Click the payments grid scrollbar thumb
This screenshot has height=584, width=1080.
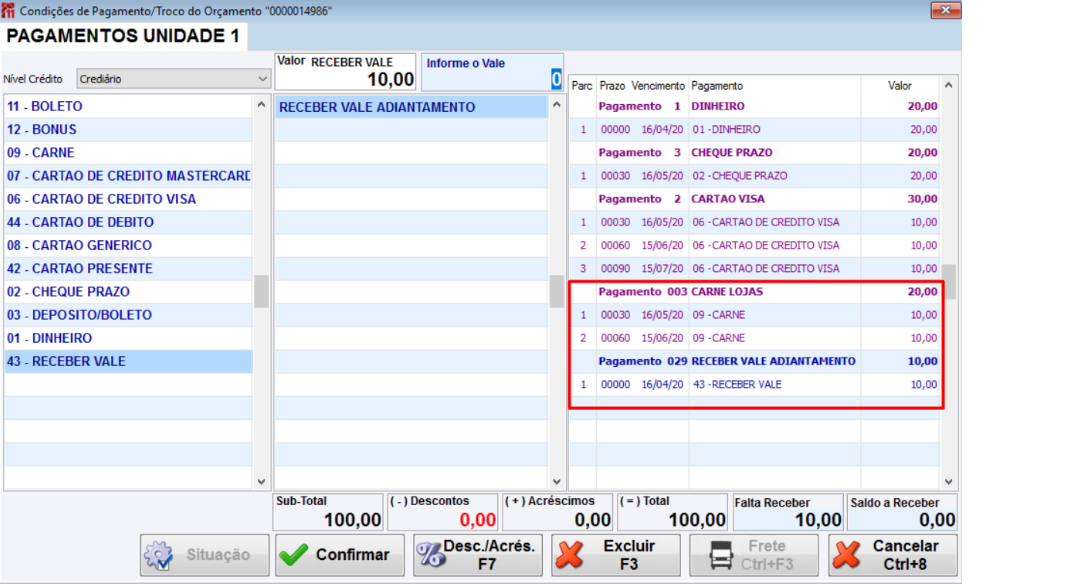948,282
